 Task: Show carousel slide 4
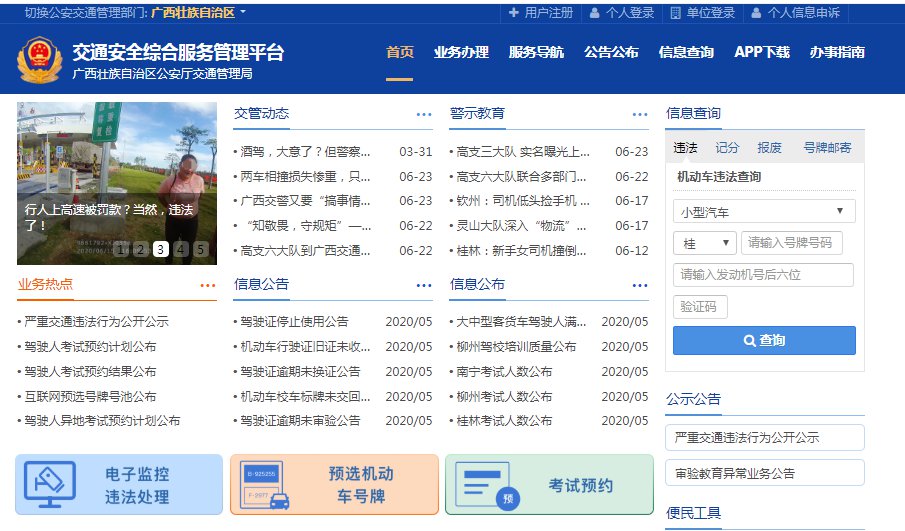pyautogui.click(x=181, y=249)
